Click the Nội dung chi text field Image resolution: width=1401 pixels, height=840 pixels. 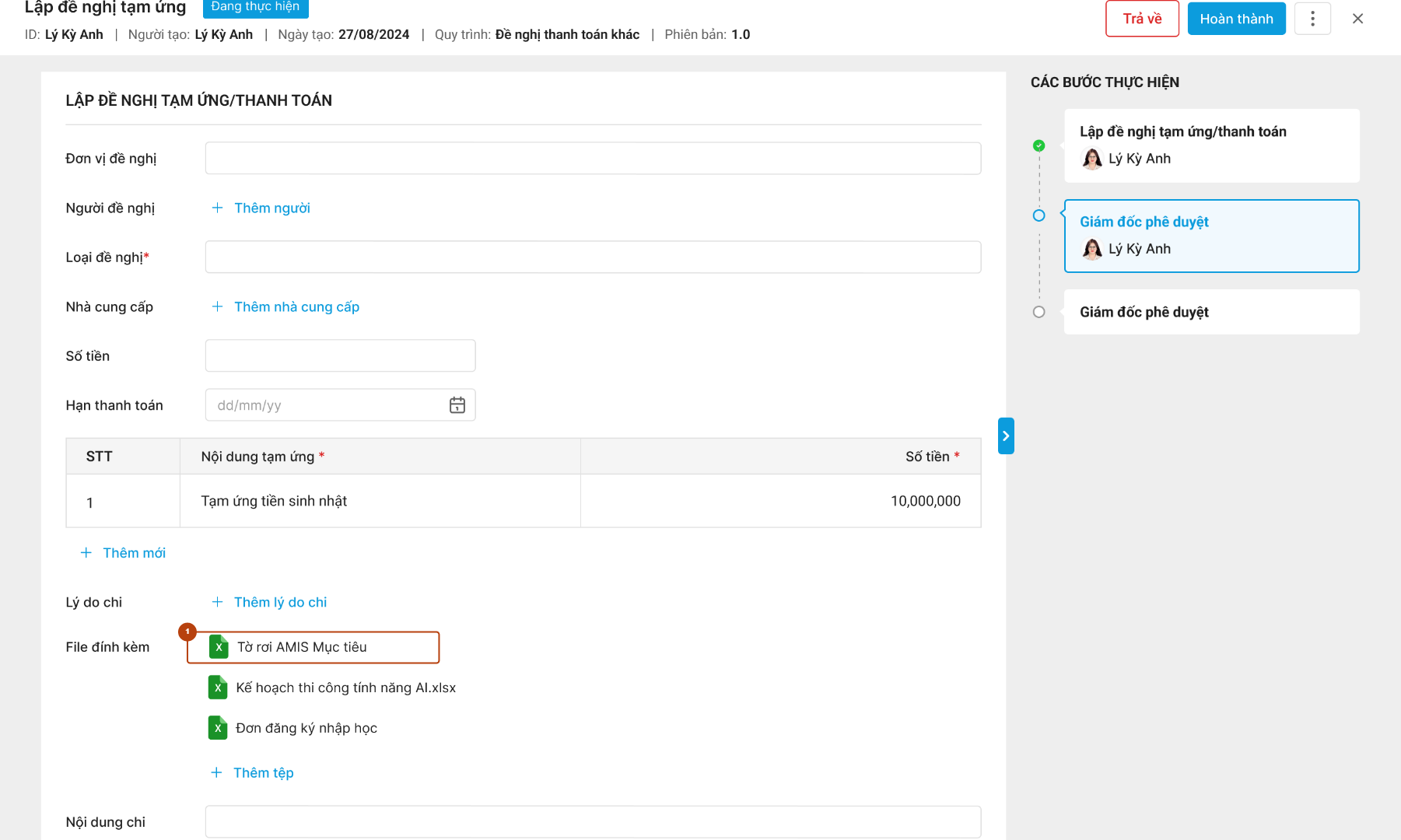click(x=593, y=822)
